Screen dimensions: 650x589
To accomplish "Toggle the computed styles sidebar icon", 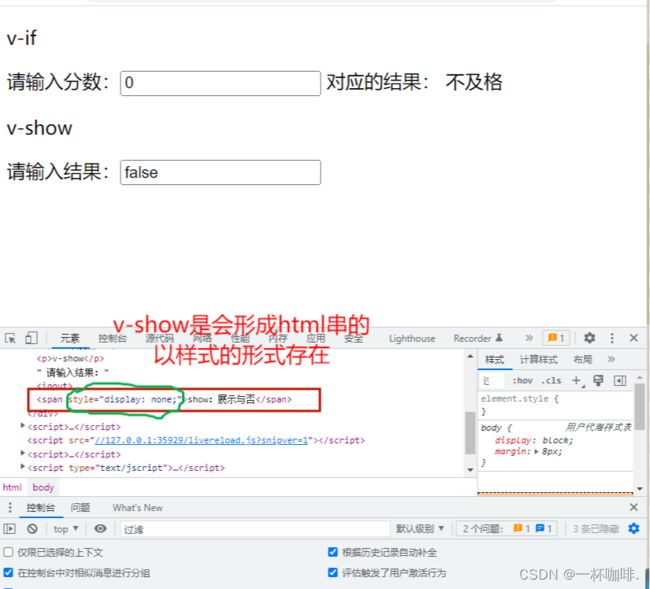I will tap(620, 381).
